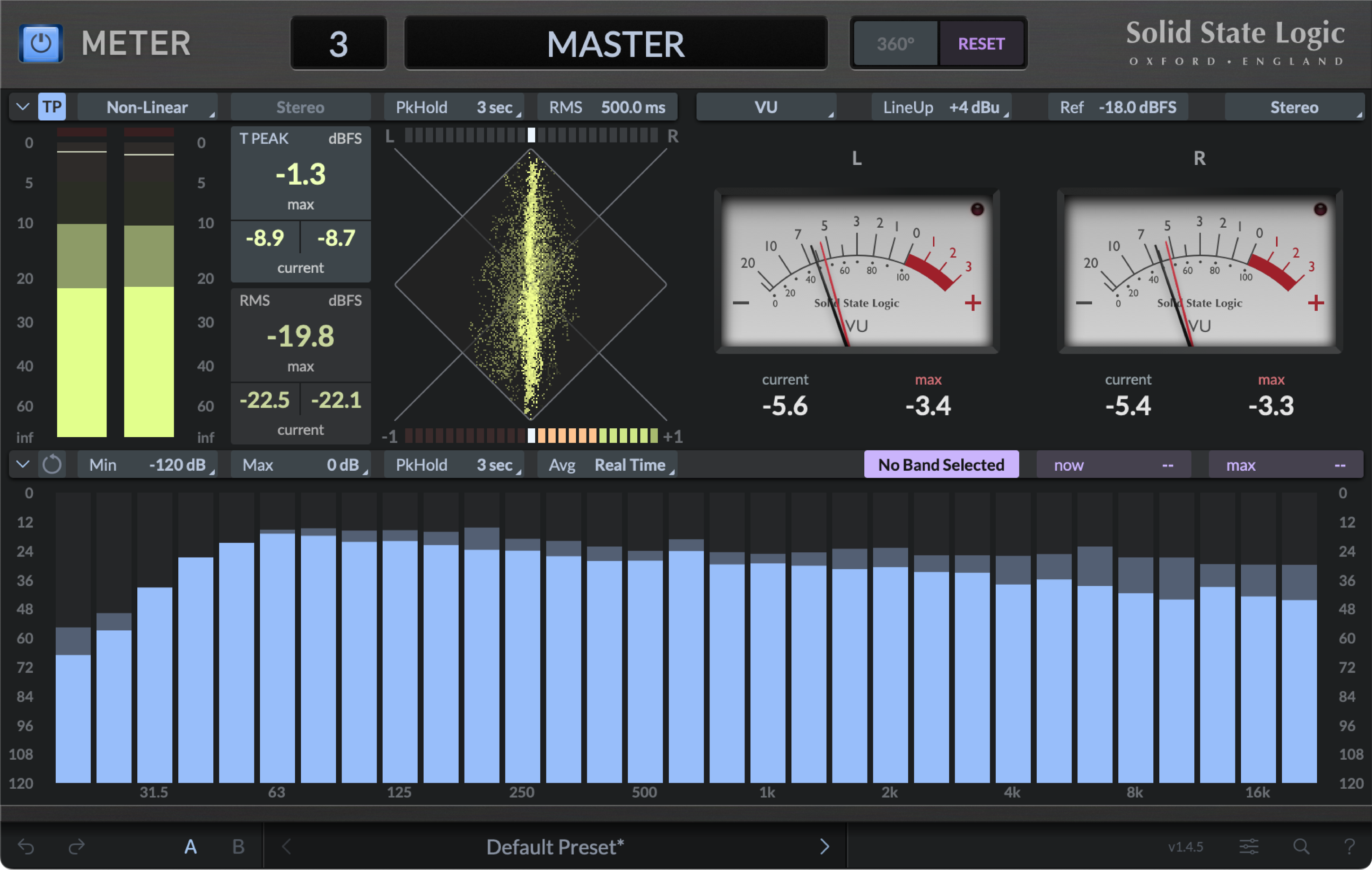Go to previous preset arrow
Image resolution: width=1372 pixels, height=870 pixels.
point(287,847)
